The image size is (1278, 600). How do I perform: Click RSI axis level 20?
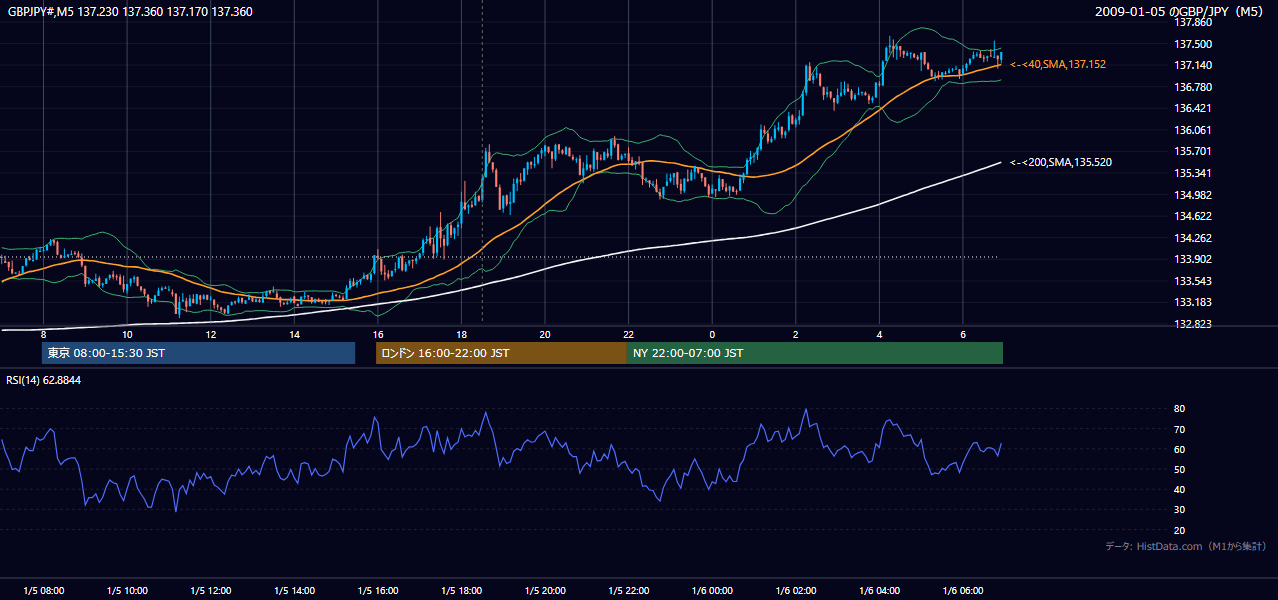click(1180, 530)
